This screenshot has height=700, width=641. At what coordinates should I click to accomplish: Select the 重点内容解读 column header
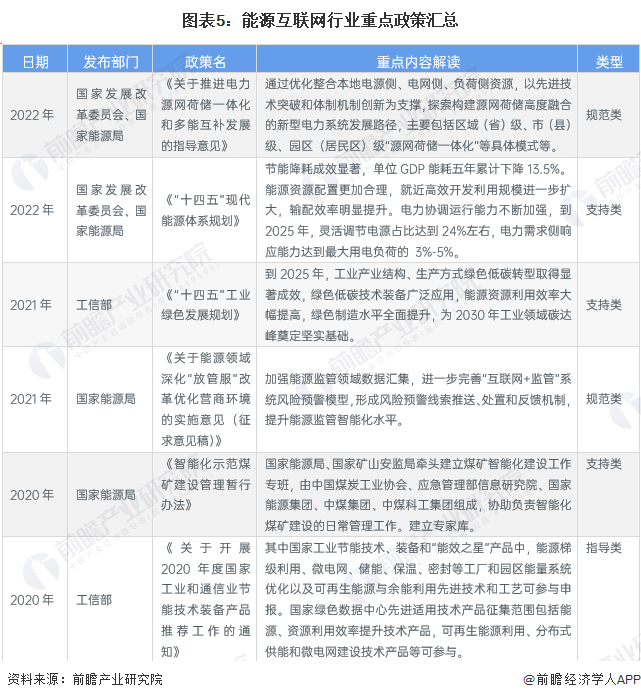tap(418, 61)
